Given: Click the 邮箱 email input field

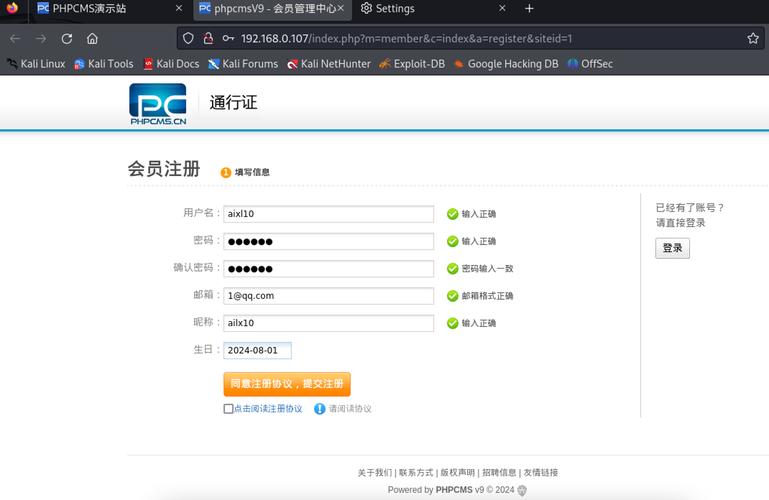Looking at the screenshot, I should (328, 296).
